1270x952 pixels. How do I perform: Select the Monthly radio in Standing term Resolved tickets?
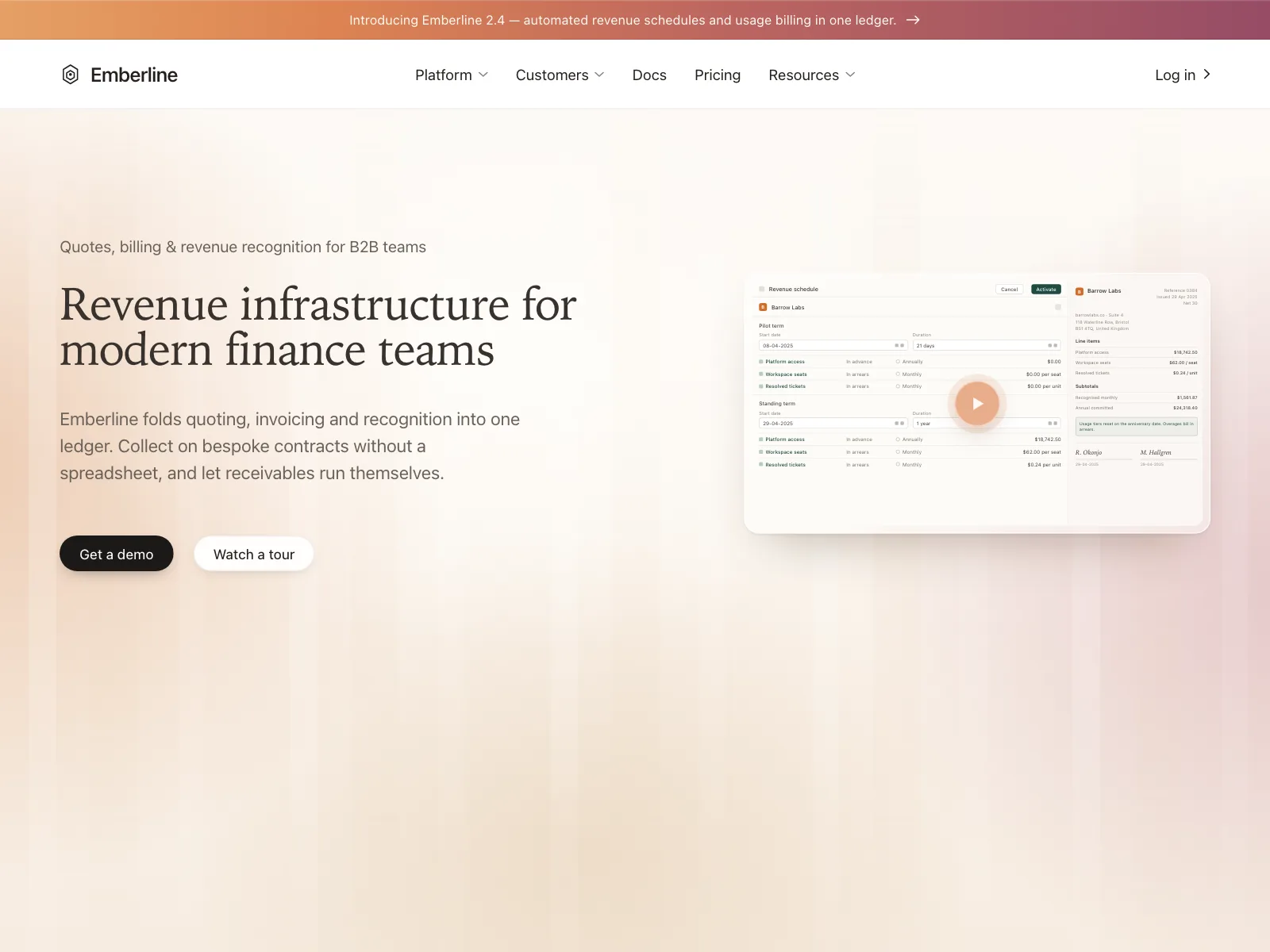pyautogui.click(x=898, y=465)
